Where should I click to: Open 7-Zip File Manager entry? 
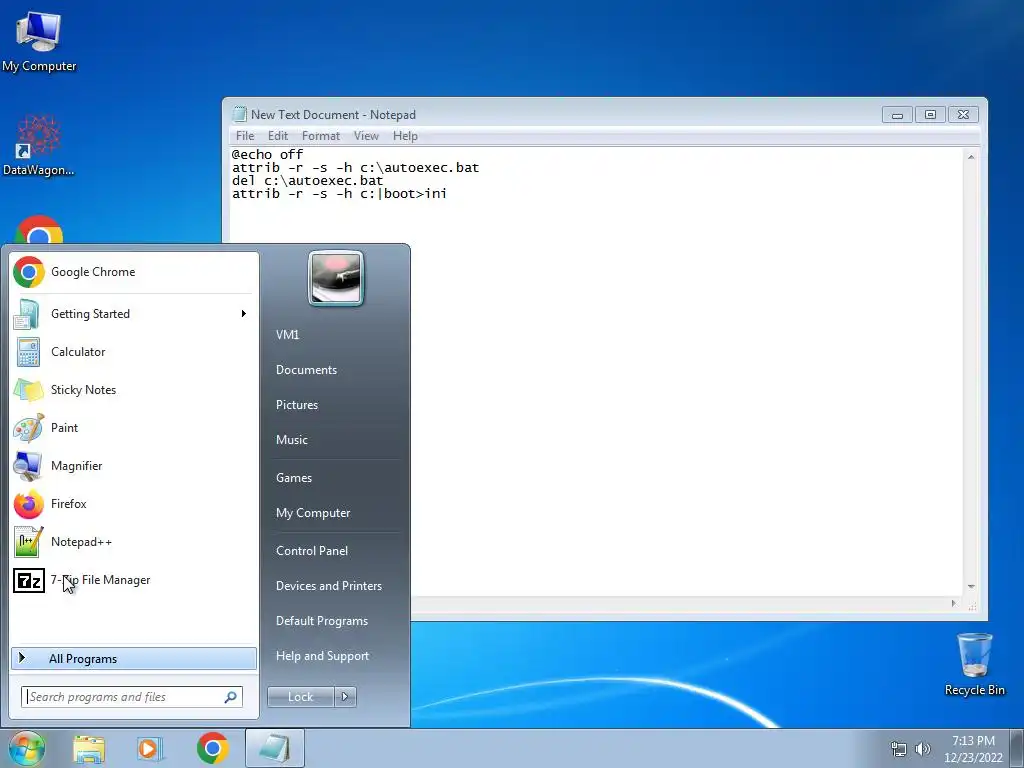click(134, 579)
